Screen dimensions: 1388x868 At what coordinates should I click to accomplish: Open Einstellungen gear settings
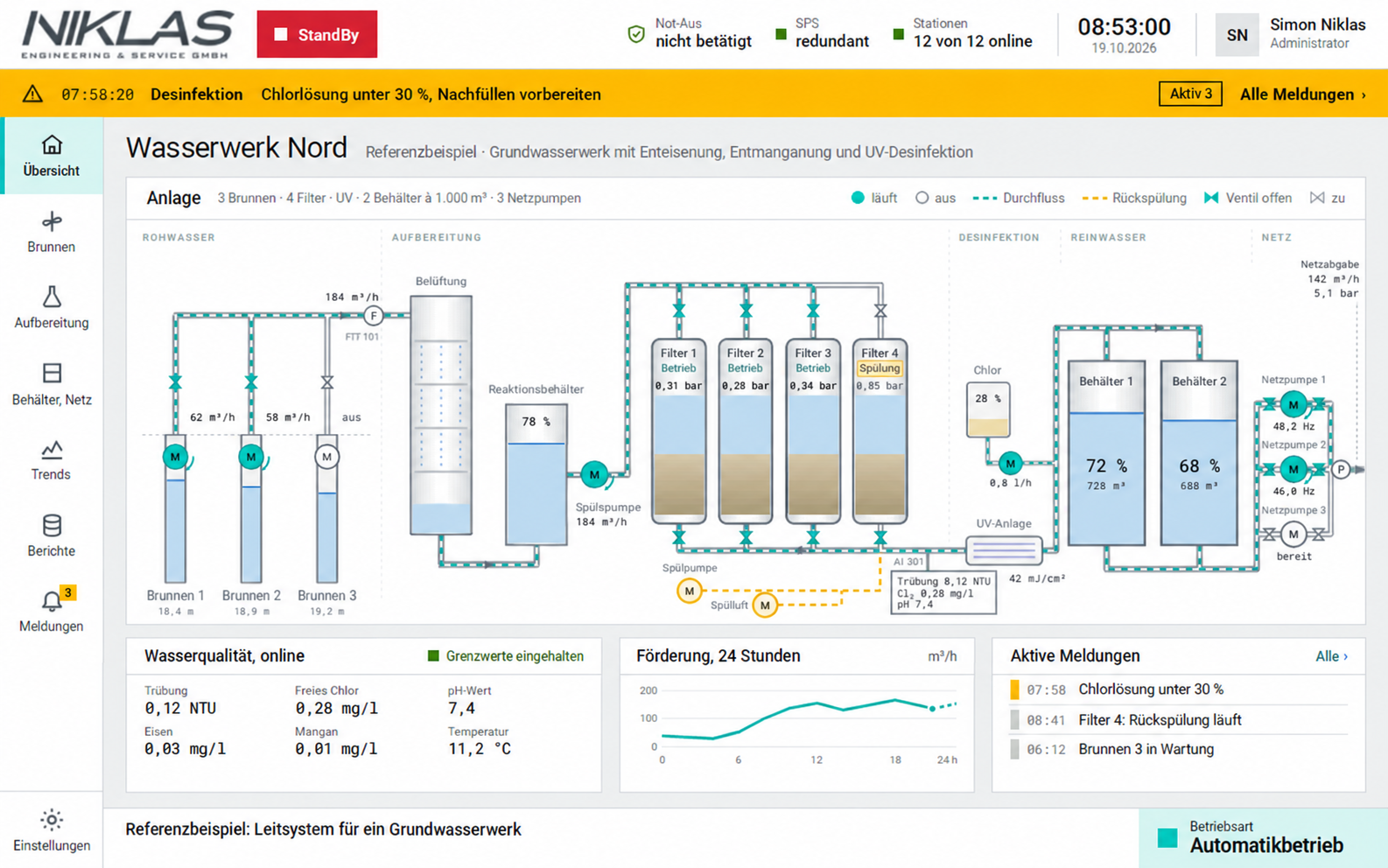pos(51,830)
